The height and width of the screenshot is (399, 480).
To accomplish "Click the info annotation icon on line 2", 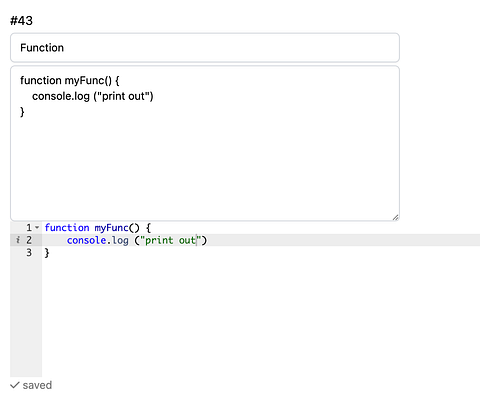I will (x=18, y=240).
